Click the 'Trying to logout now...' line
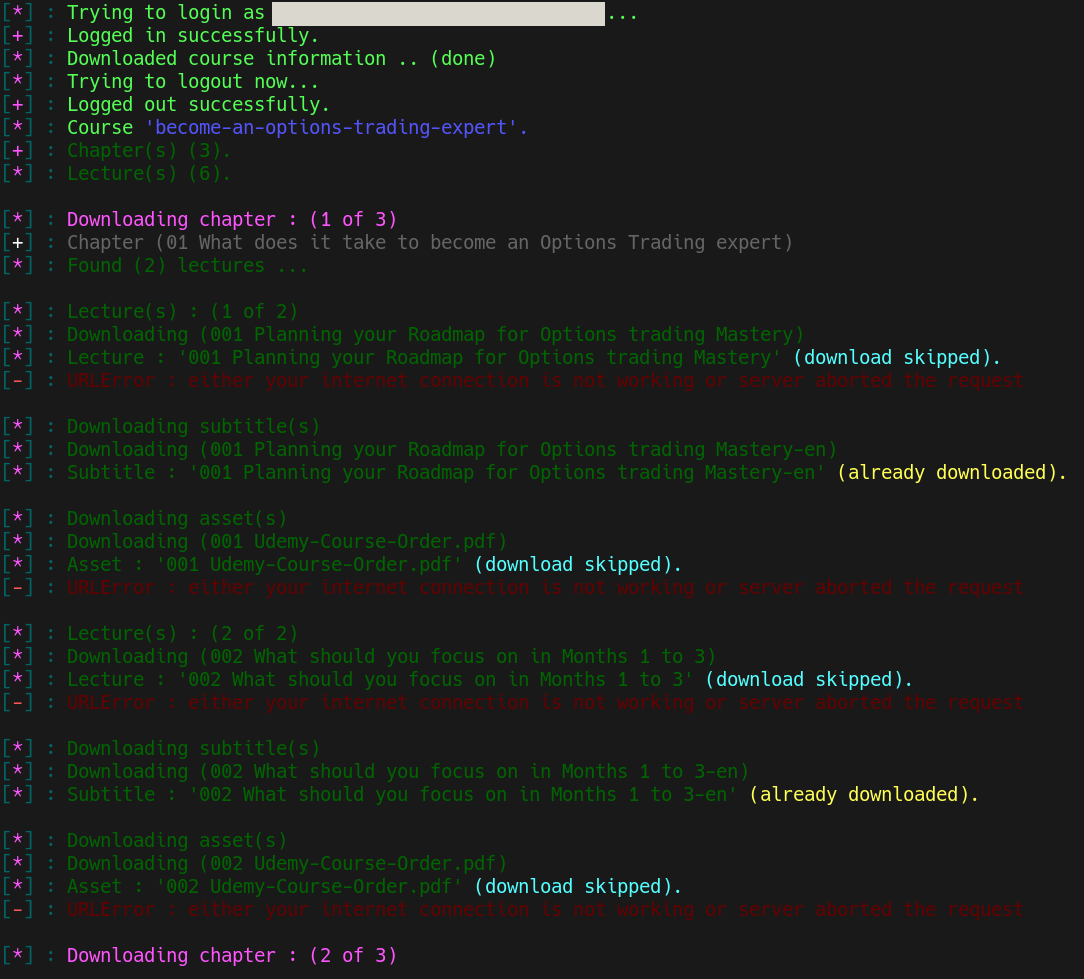1084x979 pixels. pos(192,82)
